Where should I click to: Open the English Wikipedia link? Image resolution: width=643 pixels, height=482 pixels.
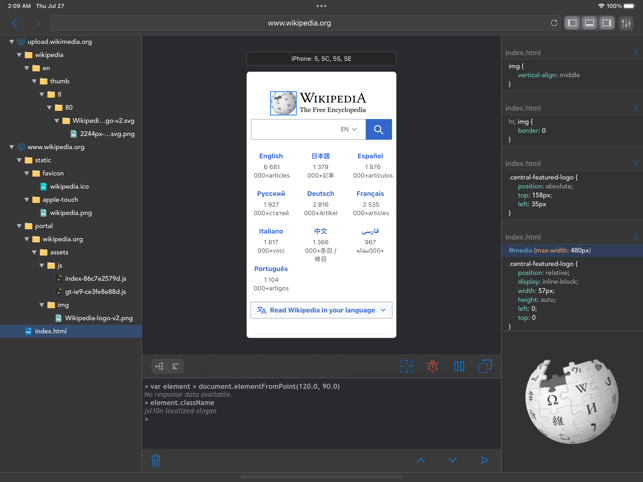(x=271, y=156)
